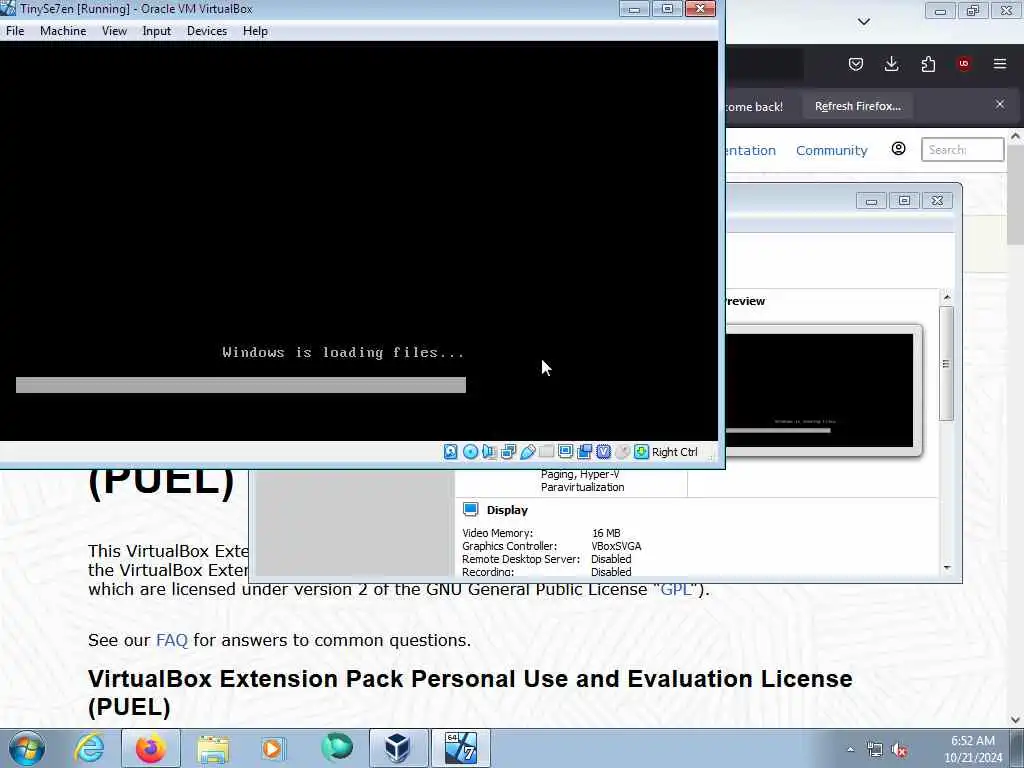Click the Refresh Firefox button
The width and height of the screenshot is (1024, 768).
(x=858, y=106)
